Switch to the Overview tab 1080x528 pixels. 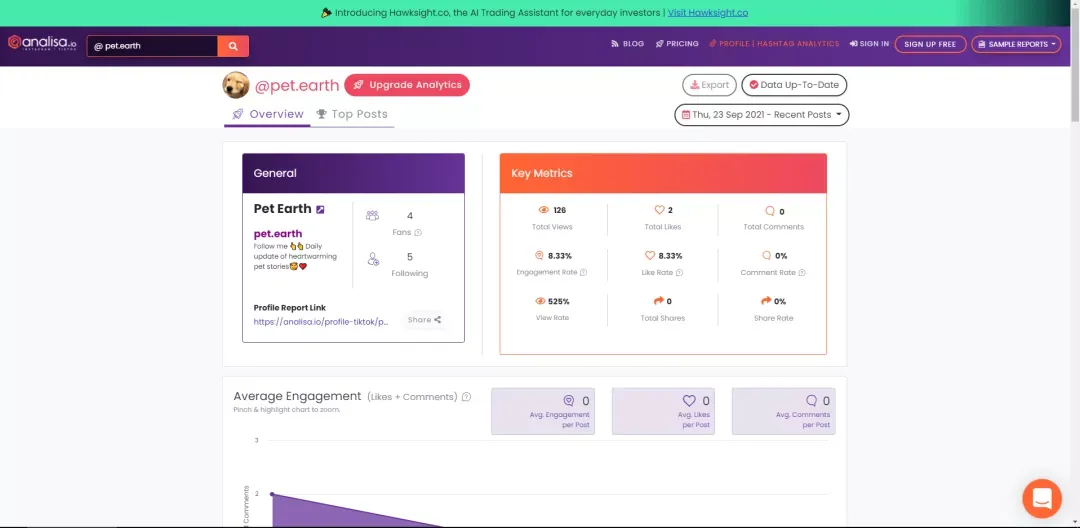pos(267,114)
